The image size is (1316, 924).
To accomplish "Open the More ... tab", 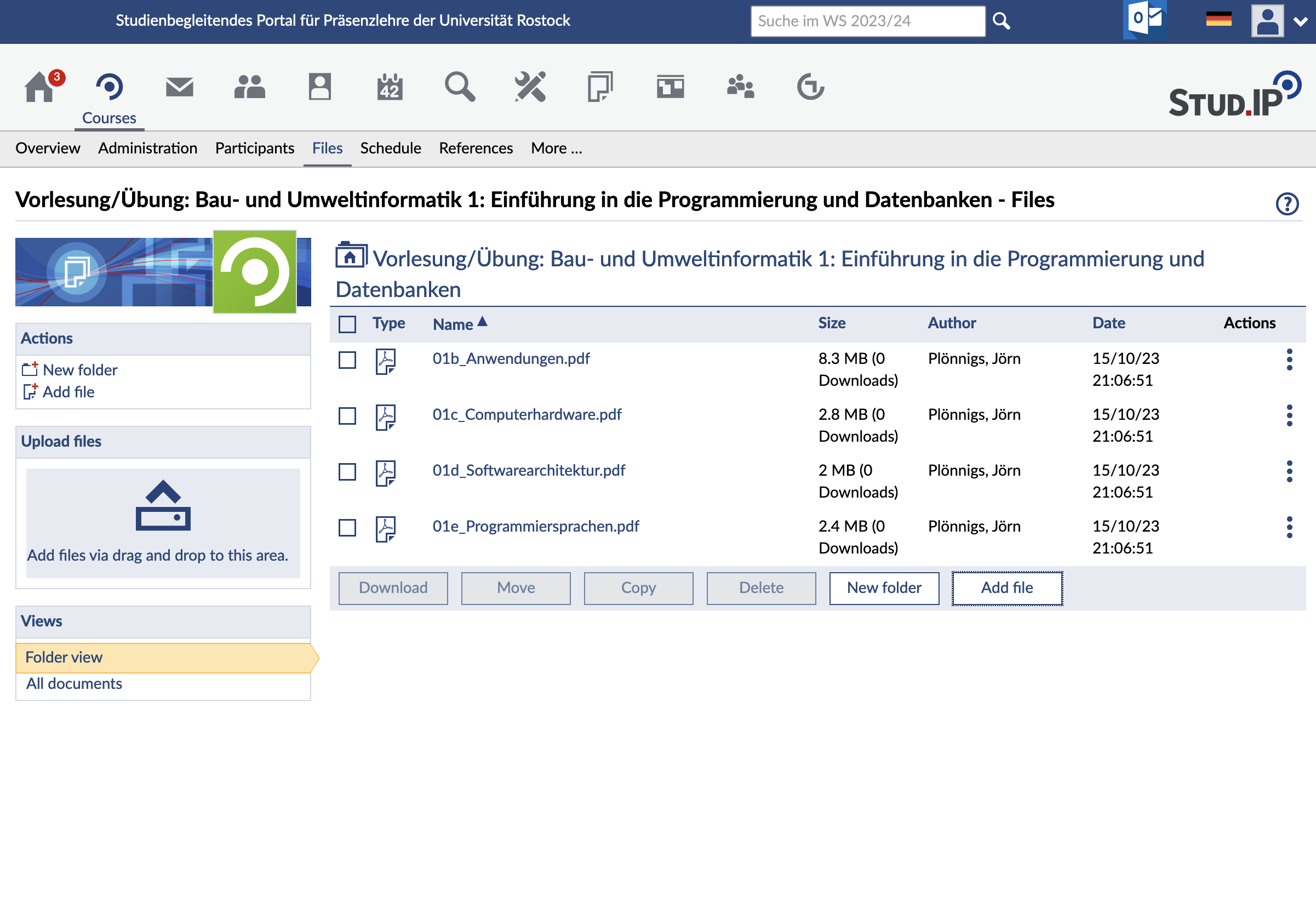I will point(556,149).
